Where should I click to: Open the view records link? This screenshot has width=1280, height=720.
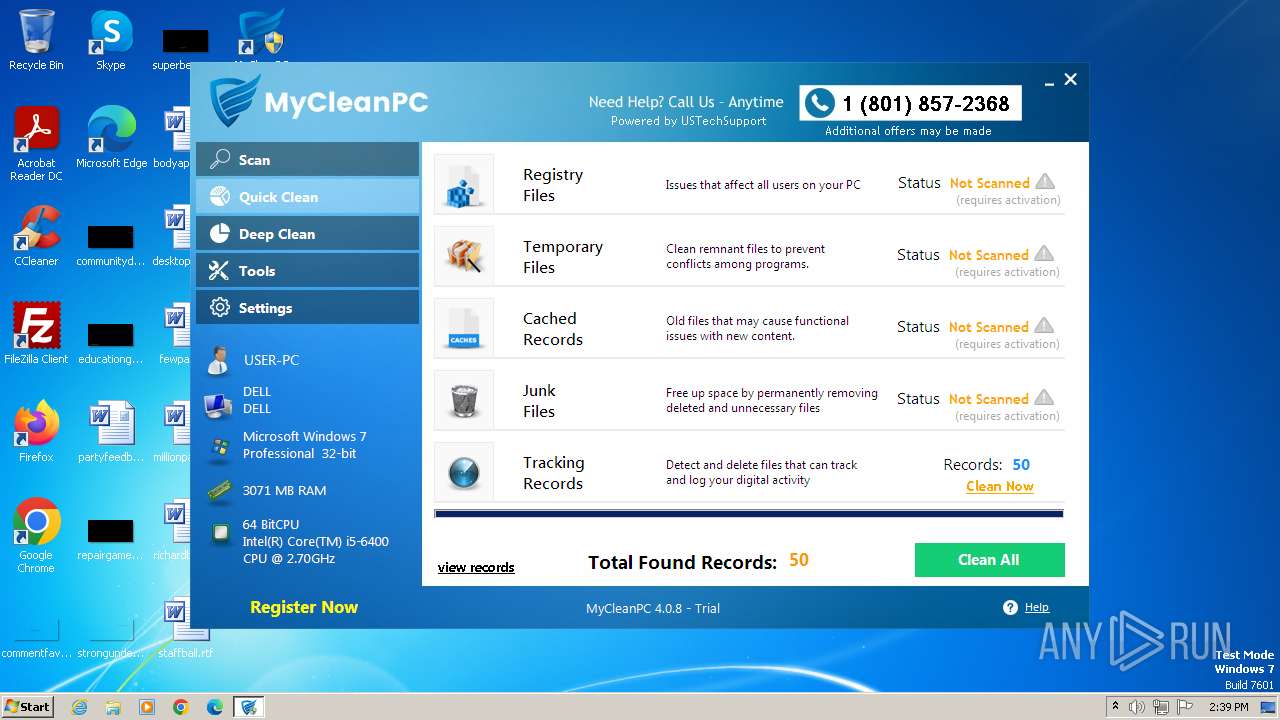[476, 567]
